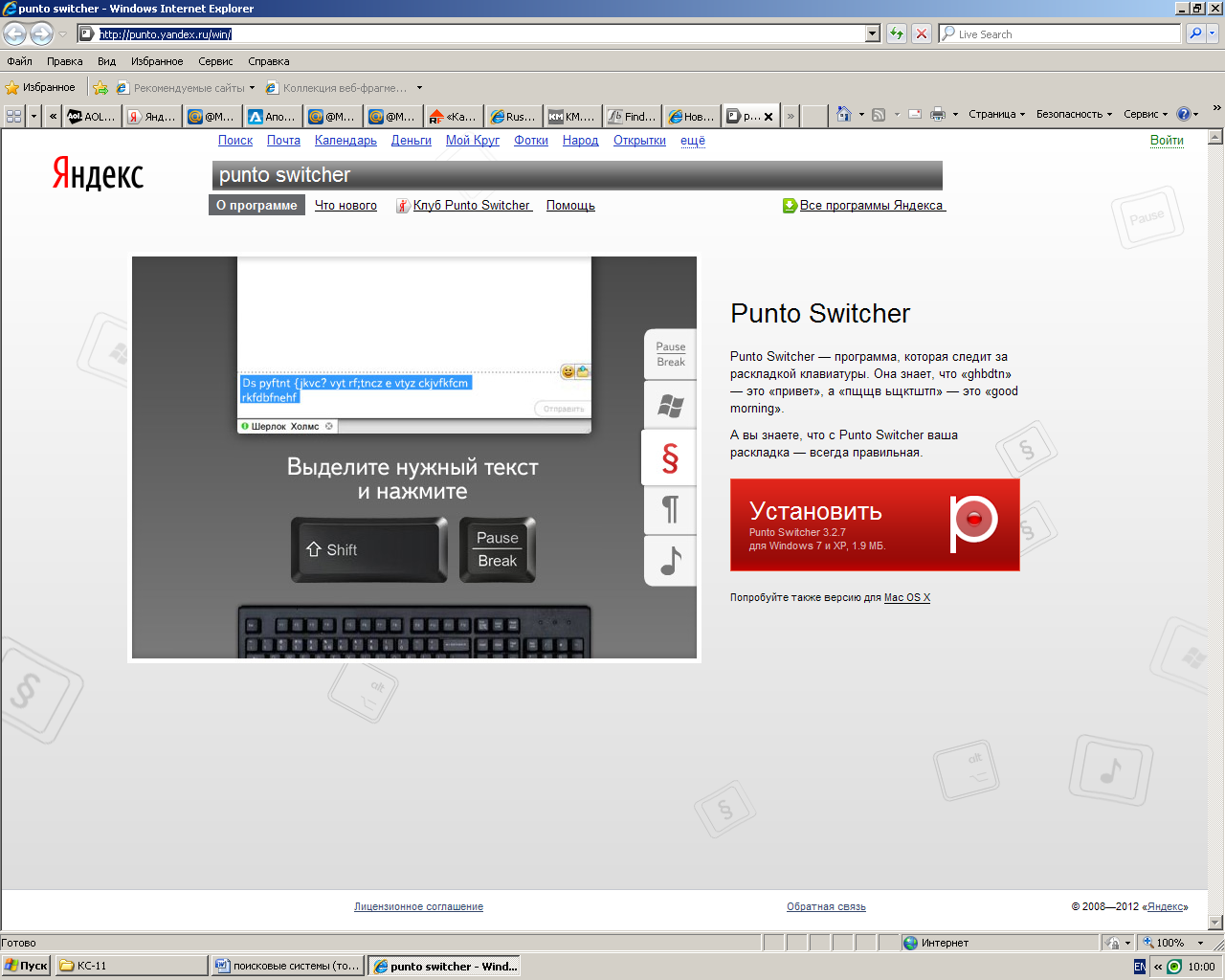This screenshot has width=1225, height=980.
Task: Switch to the Find... browser tab
Action: coord(632,117)
